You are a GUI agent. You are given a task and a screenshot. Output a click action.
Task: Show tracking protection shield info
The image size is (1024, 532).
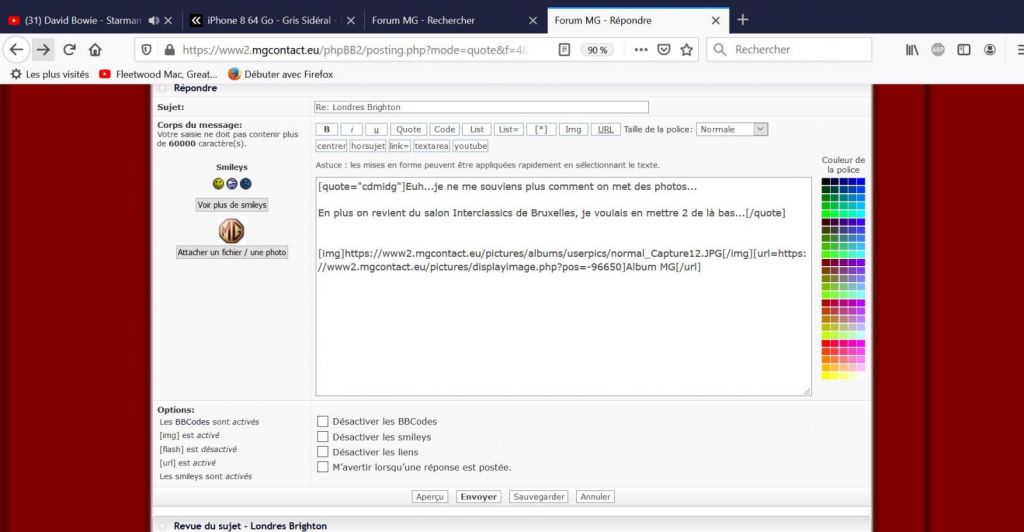tap(147, 50)
